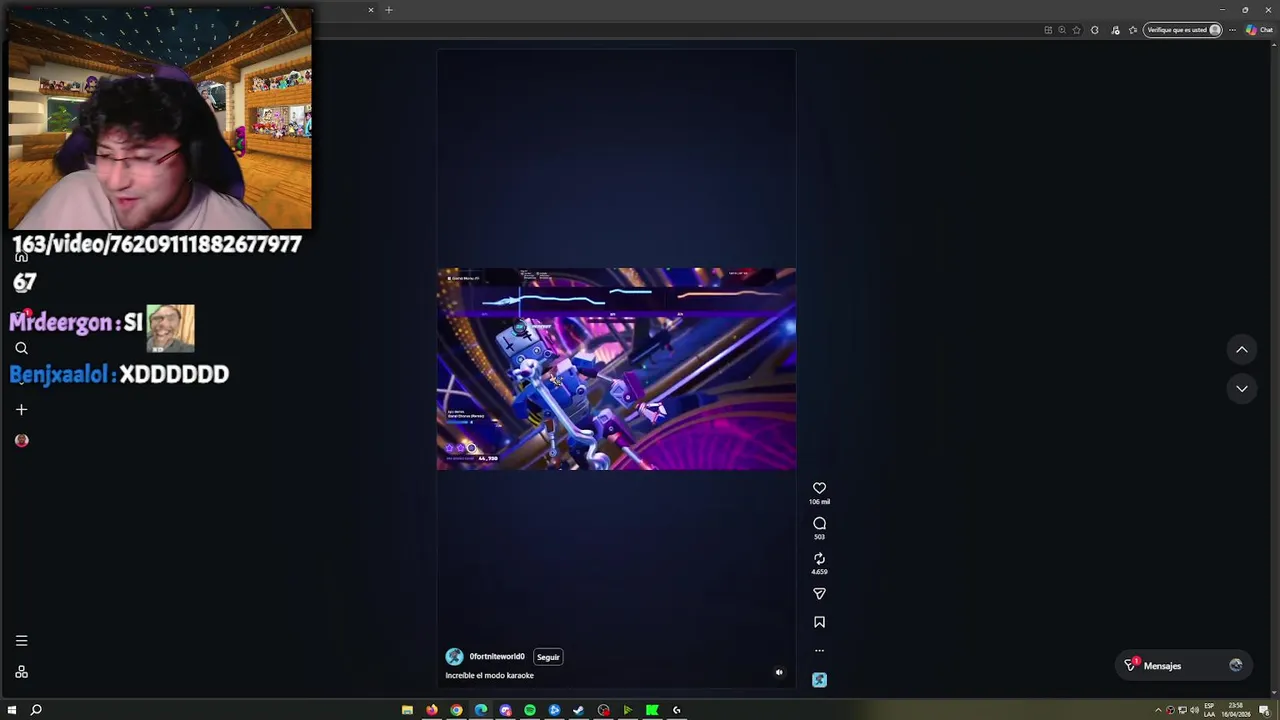Screen dimensions: 1280x720
Task: Open Steam from the taskbar
Action: coord(578,710)
